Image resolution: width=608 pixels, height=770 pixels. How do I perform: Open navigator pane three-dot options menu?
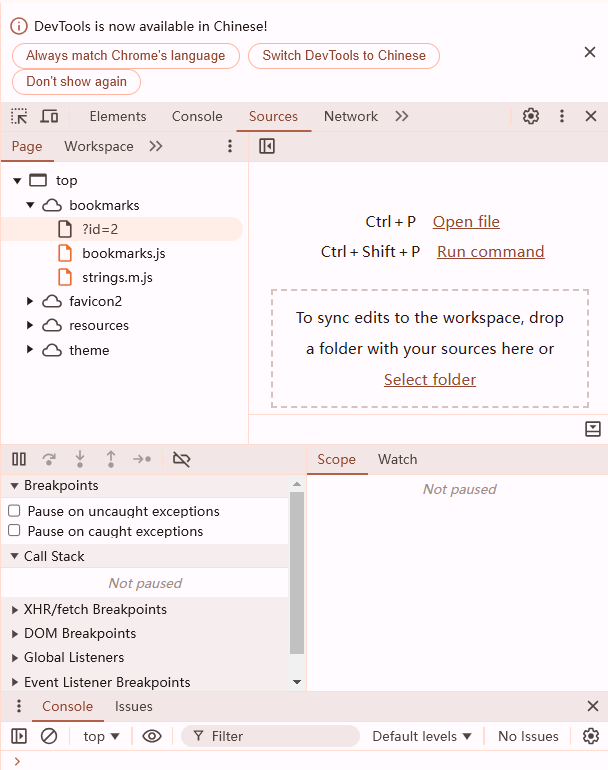coord(230,146)
